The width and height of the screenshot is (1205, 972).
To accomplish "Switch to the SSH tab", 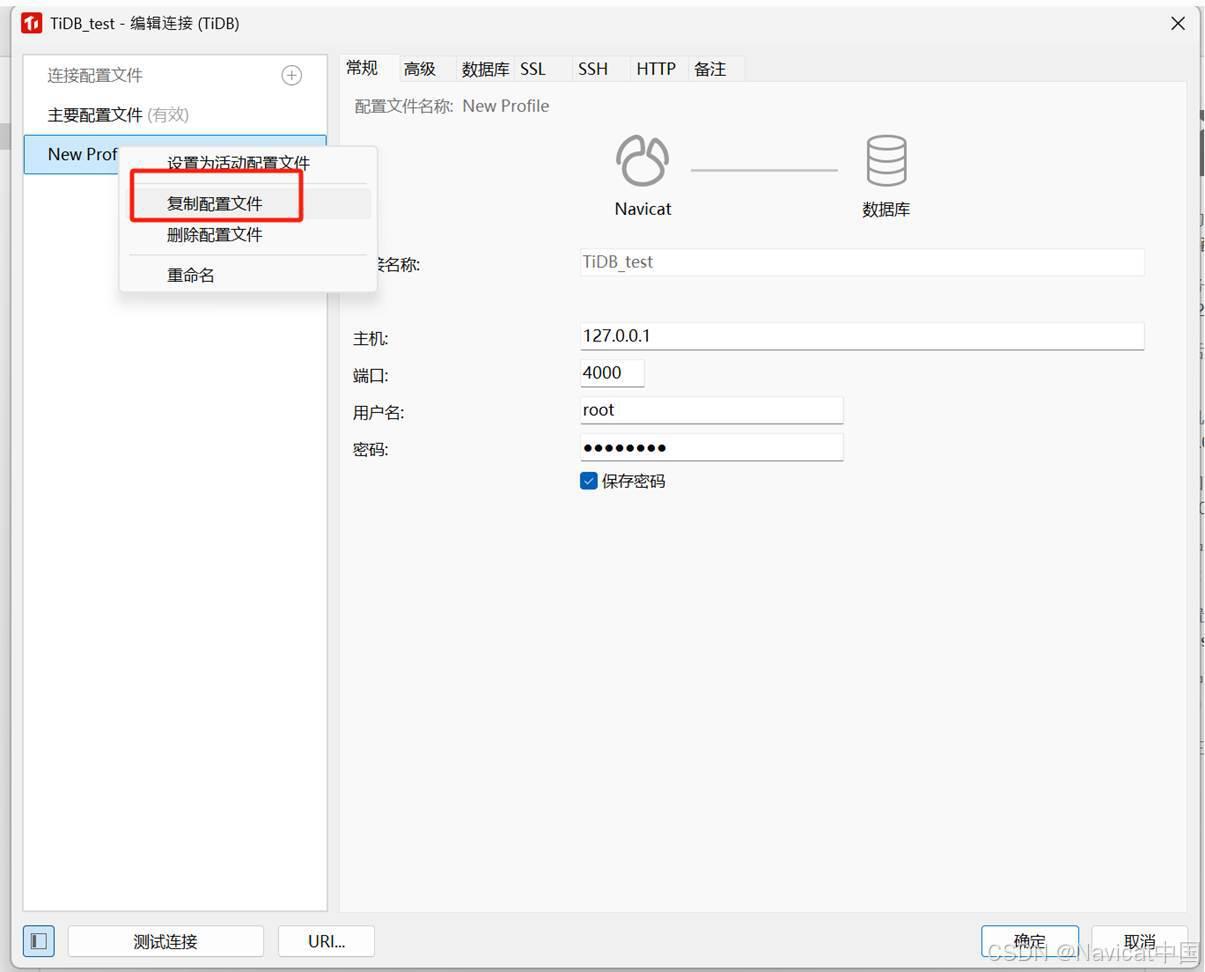I will pyautogui.click(x=592, y=69).
